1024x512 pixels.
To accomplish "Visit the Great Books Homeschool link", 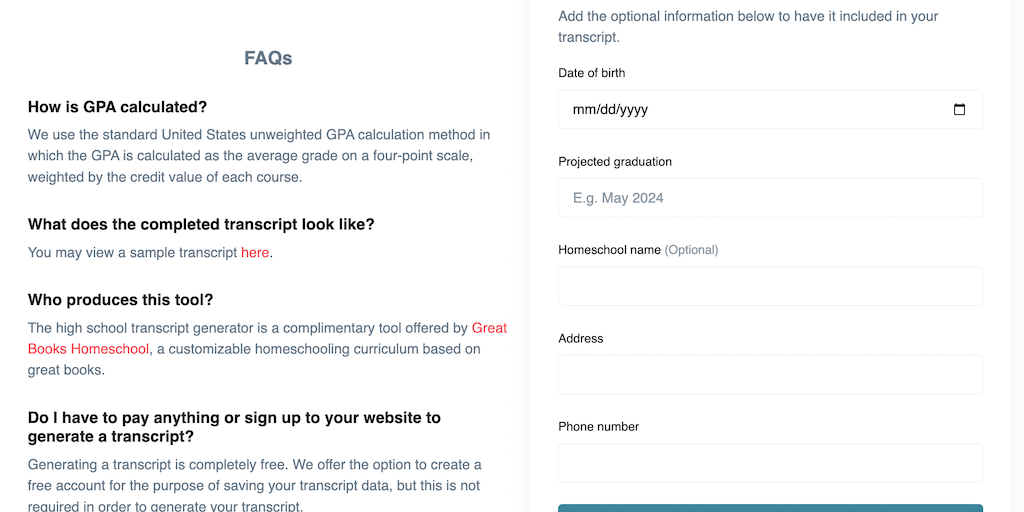I will pos(489,328).
